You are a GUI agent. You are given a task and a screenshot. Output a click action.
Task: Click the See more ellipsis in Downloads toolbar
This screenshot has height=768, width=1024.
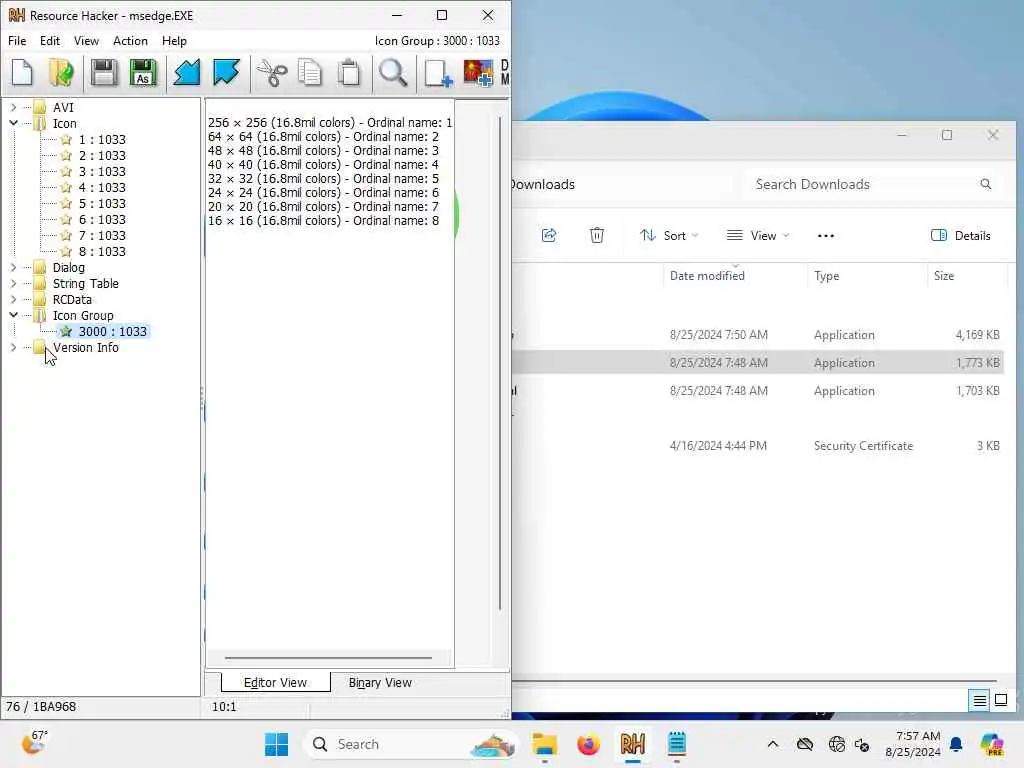pyautogui.click(x=825, y=236)
